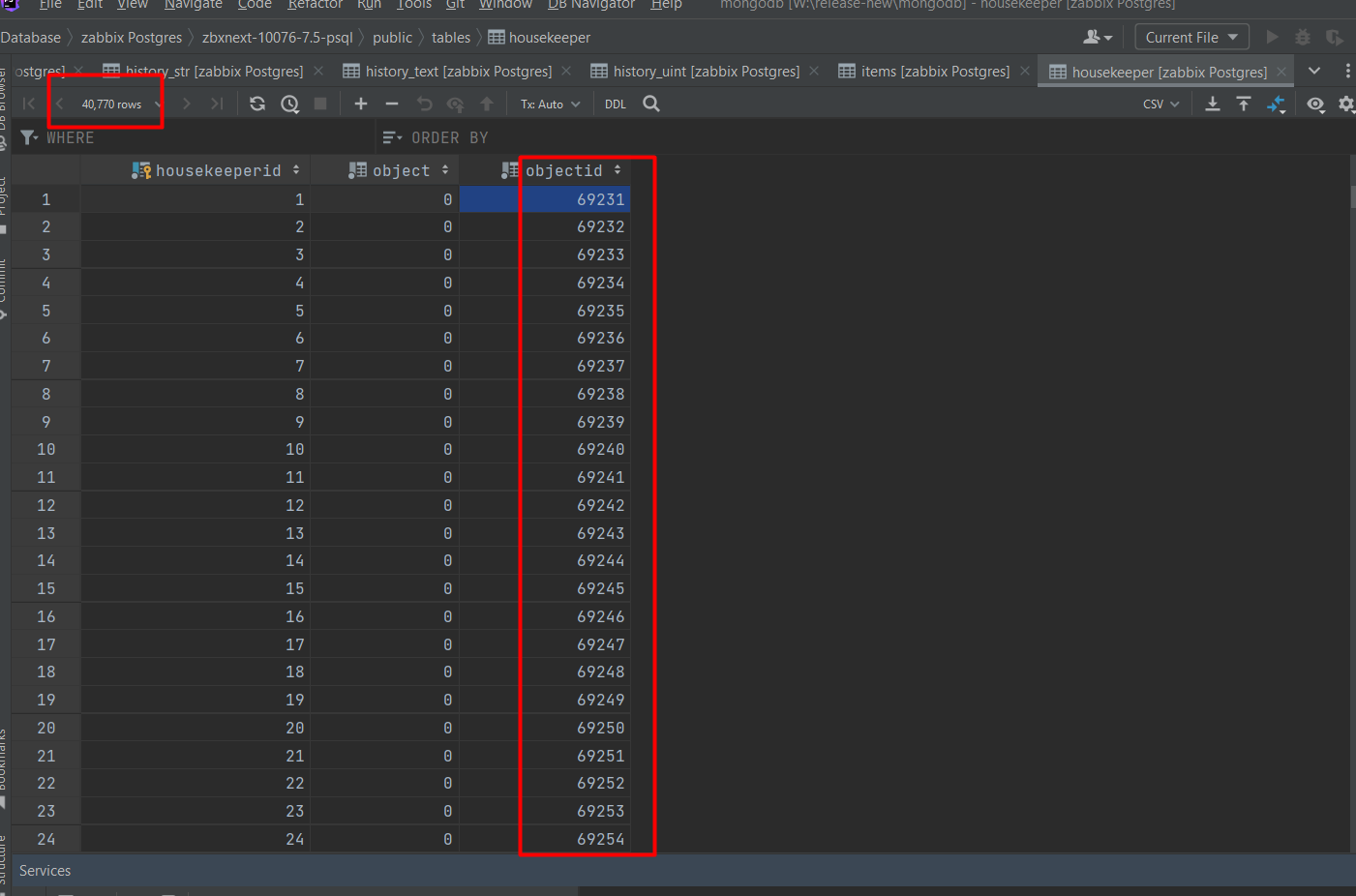Click the DDL button

[616, 104]
